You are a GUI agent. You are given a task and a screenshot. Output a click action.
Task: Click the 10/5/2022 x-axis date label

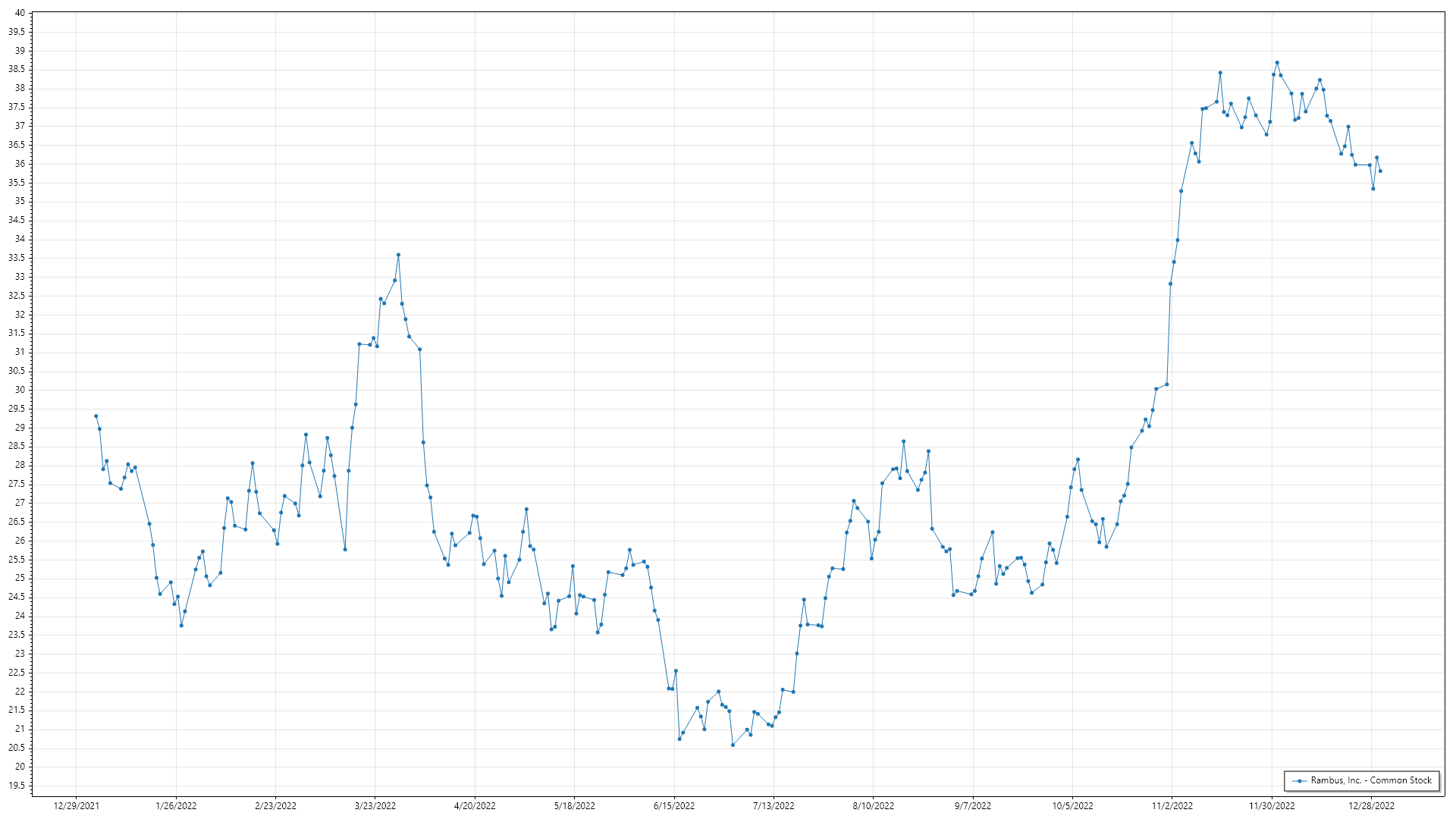pyautogui.click(x=1072, y=806)
